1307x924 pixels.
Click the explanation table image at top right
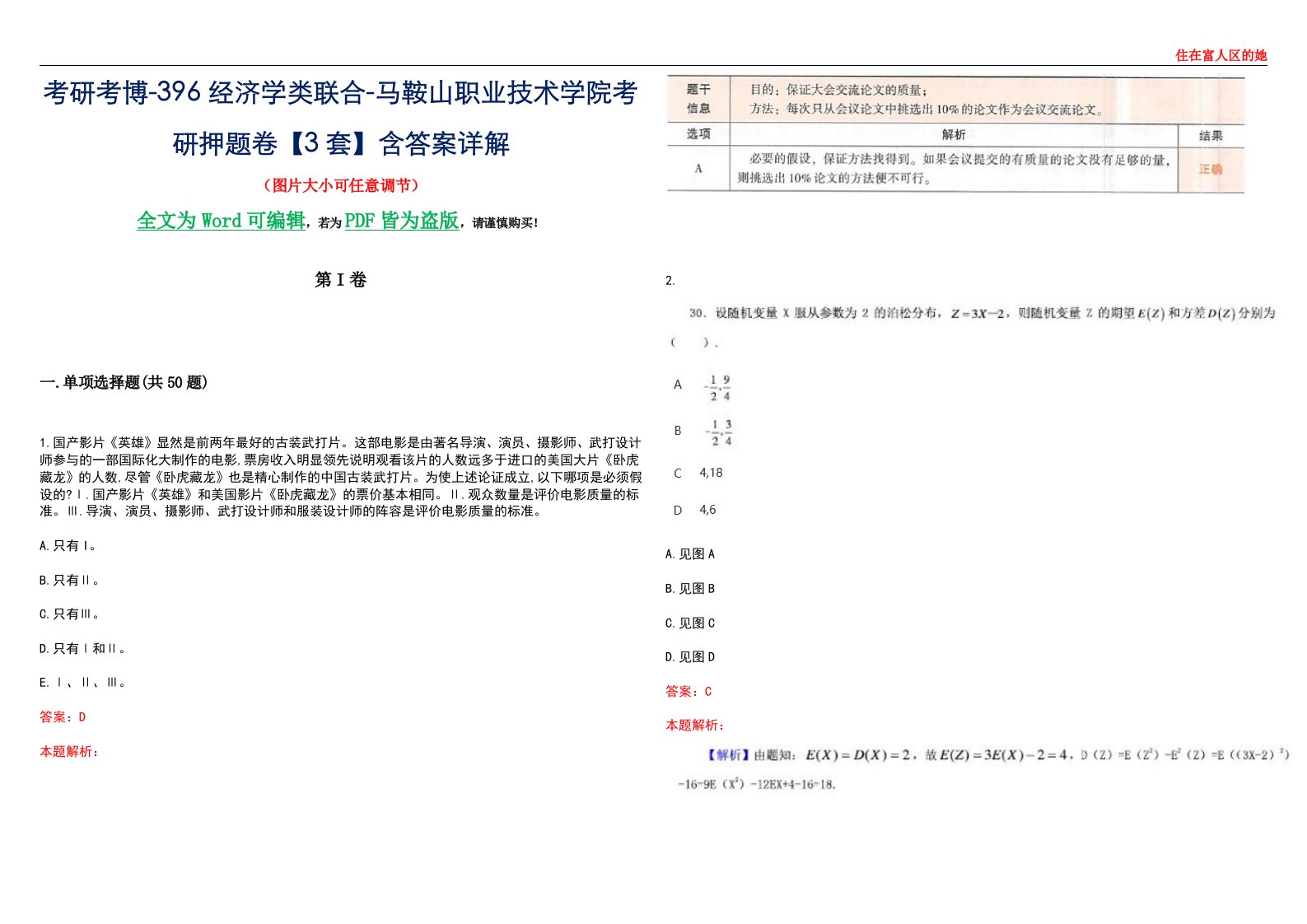pyautogui.click(x=955, y=135)
